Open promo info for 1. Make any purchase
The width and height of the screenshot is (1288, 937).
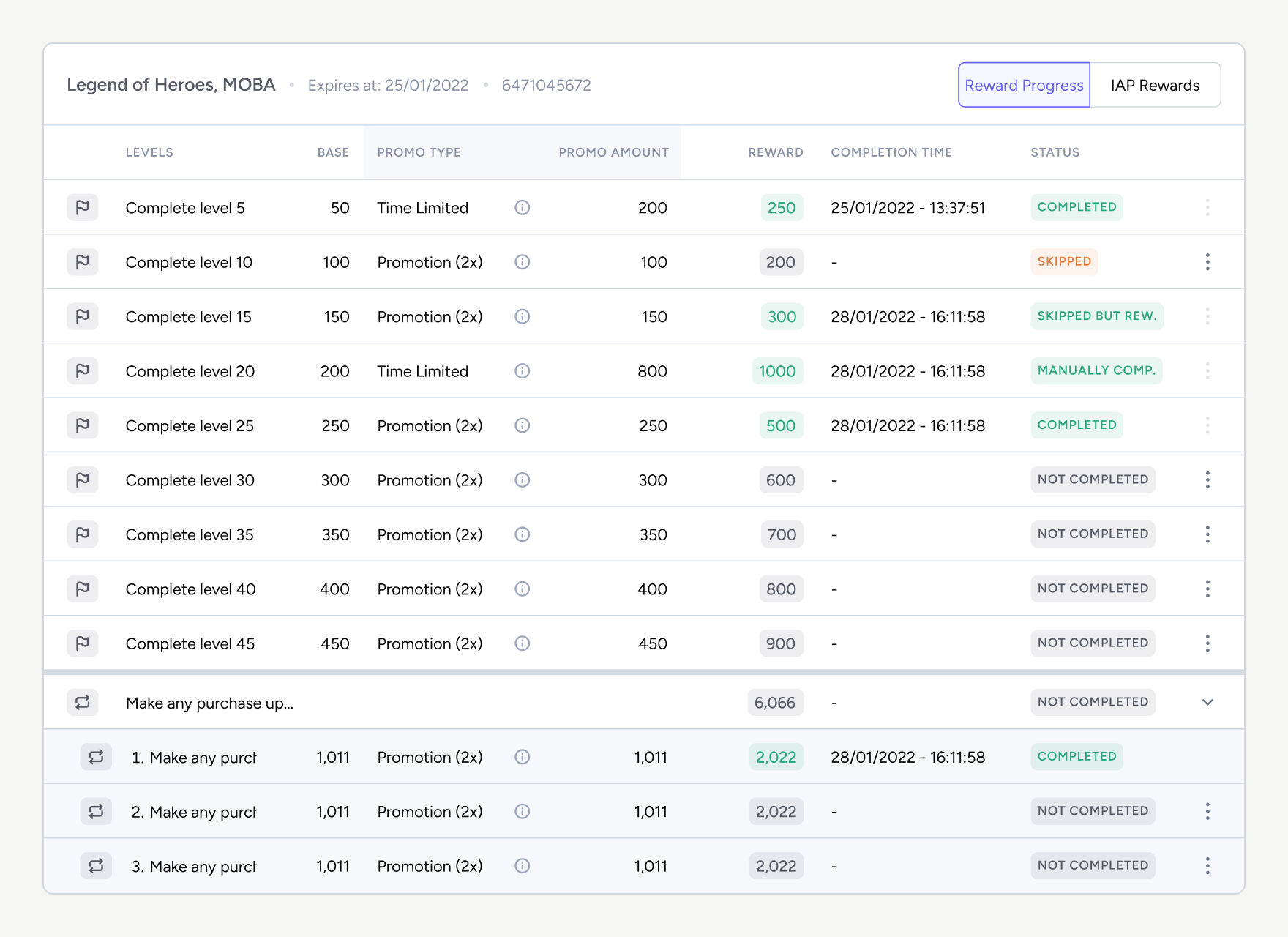(x=523, y=757)
